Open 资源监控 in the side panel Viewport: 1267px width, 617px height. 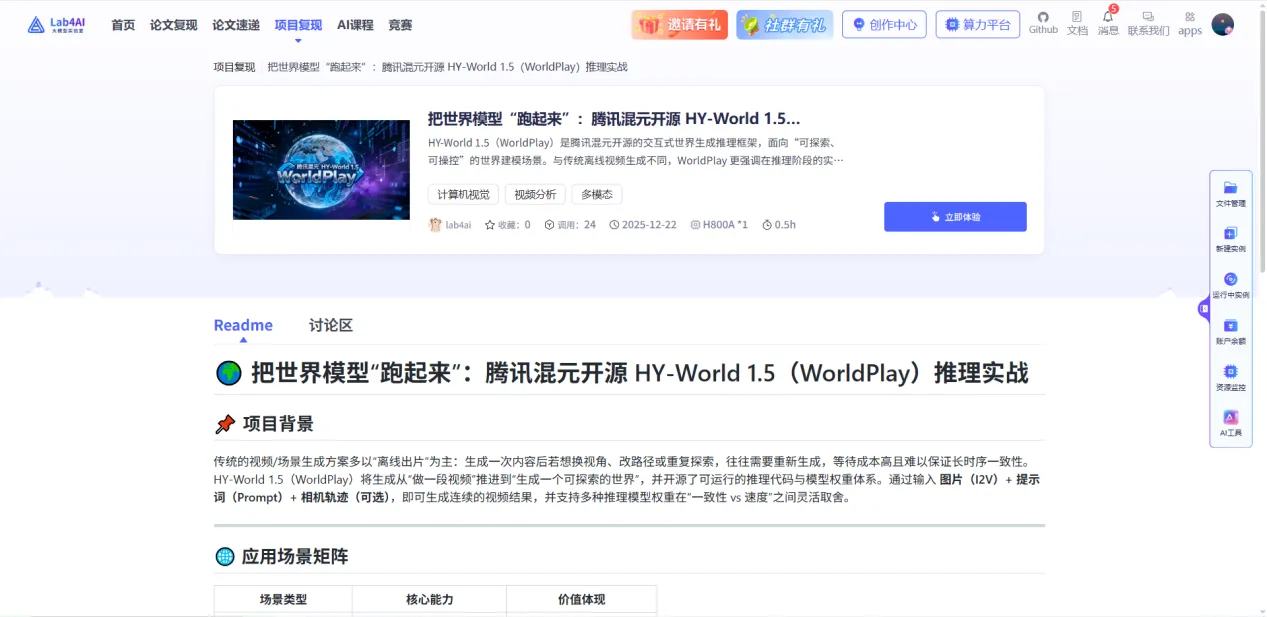click(x=1231, y=377)
